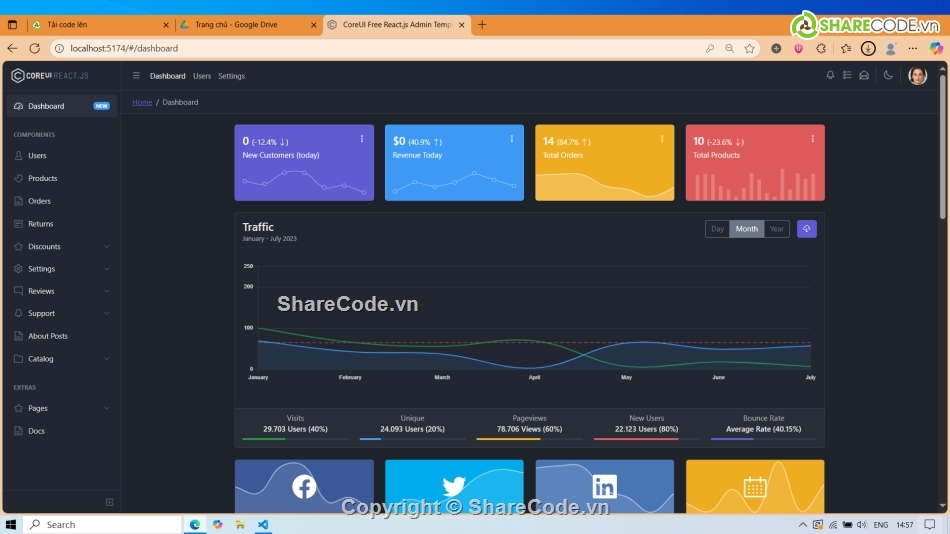Expand the Catalog sidebar group
Image resolution: width=950 pixels, height=534 pixels.
[60, 359]
